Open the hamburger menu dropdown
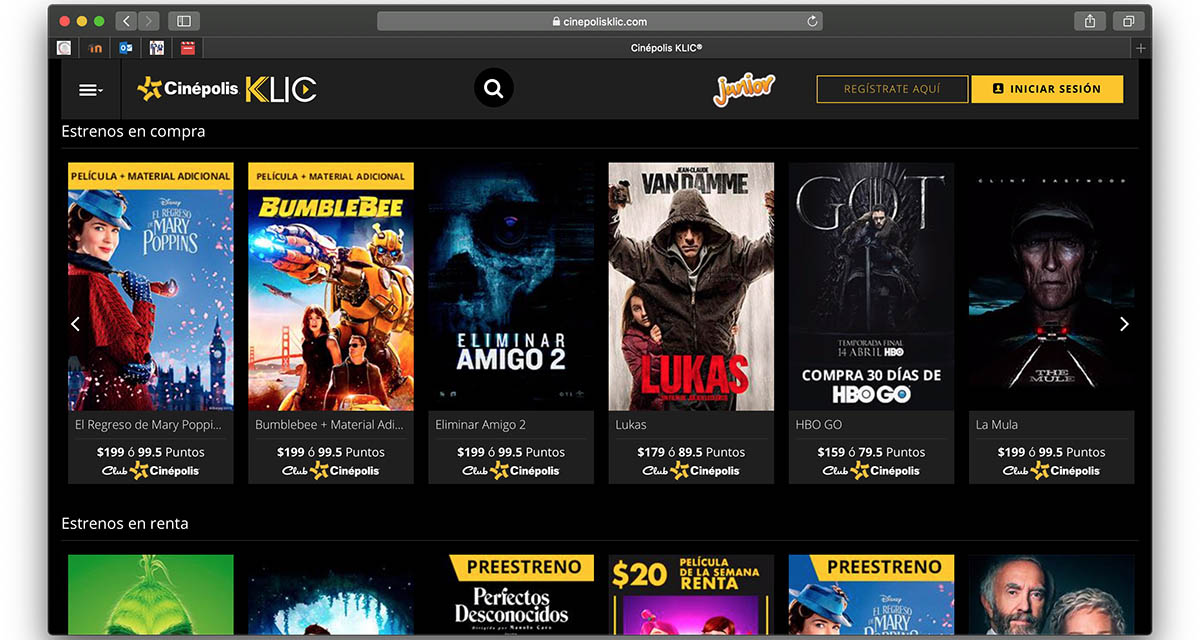This screenshot has width=1200, height=640. (x=91, y=90)
